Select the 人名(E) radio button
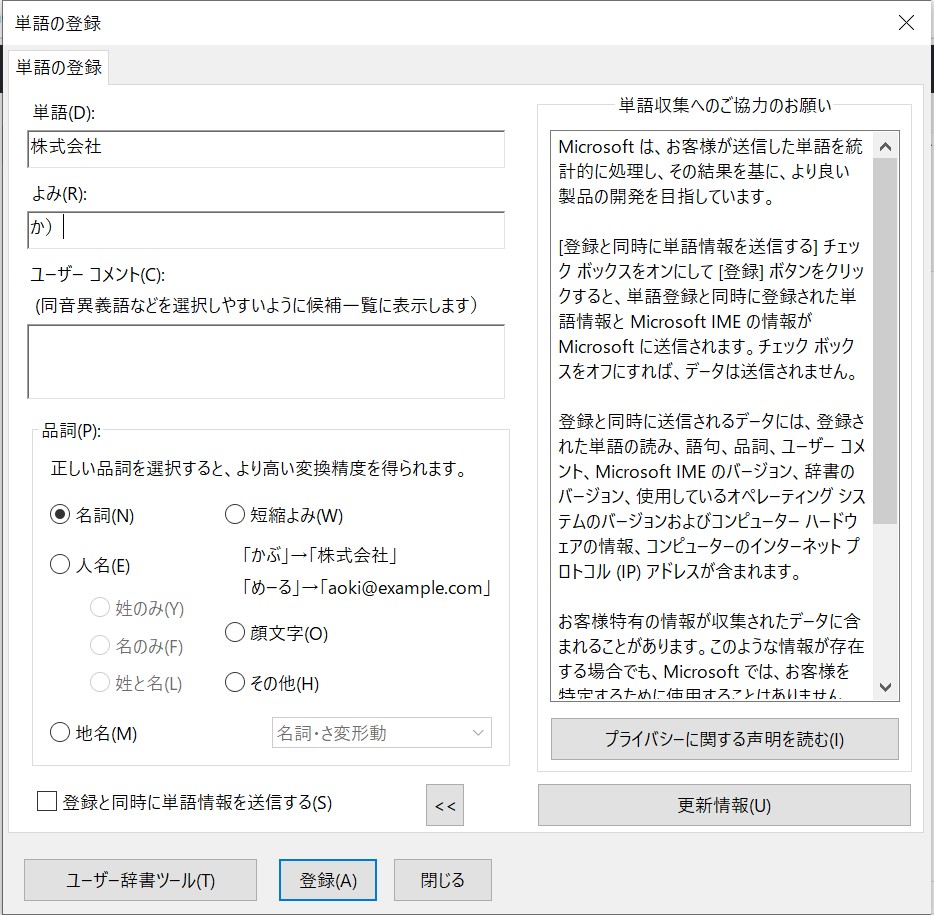934x915 pixels. (x=60, y=564)
